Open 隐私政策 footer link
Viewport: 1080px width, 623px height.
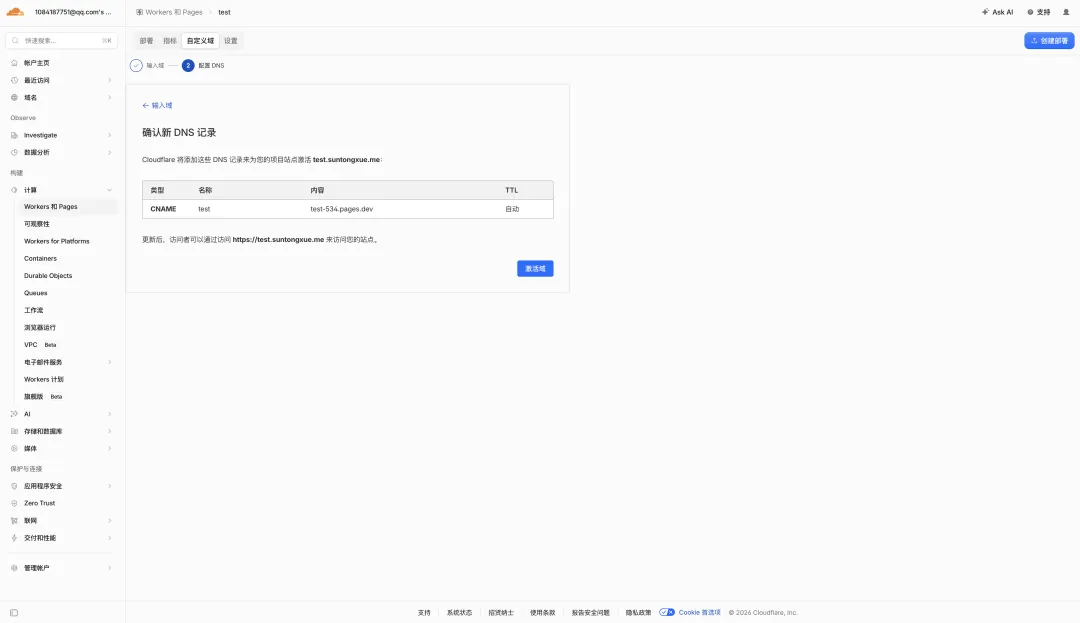[x=638, y=613]
